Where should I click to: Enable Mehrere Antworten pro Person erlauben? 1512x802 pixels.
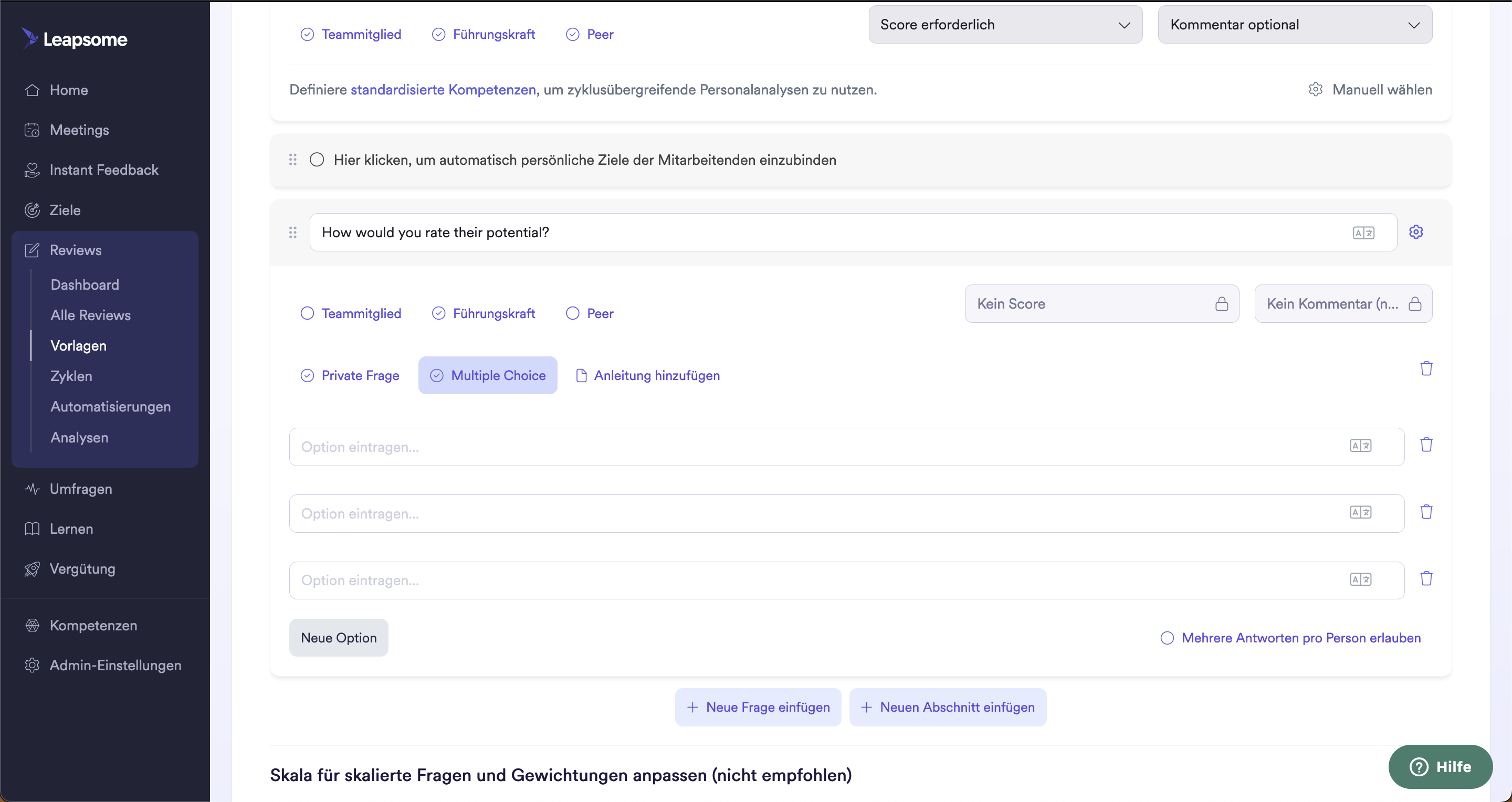click(x=1290, y=638)
